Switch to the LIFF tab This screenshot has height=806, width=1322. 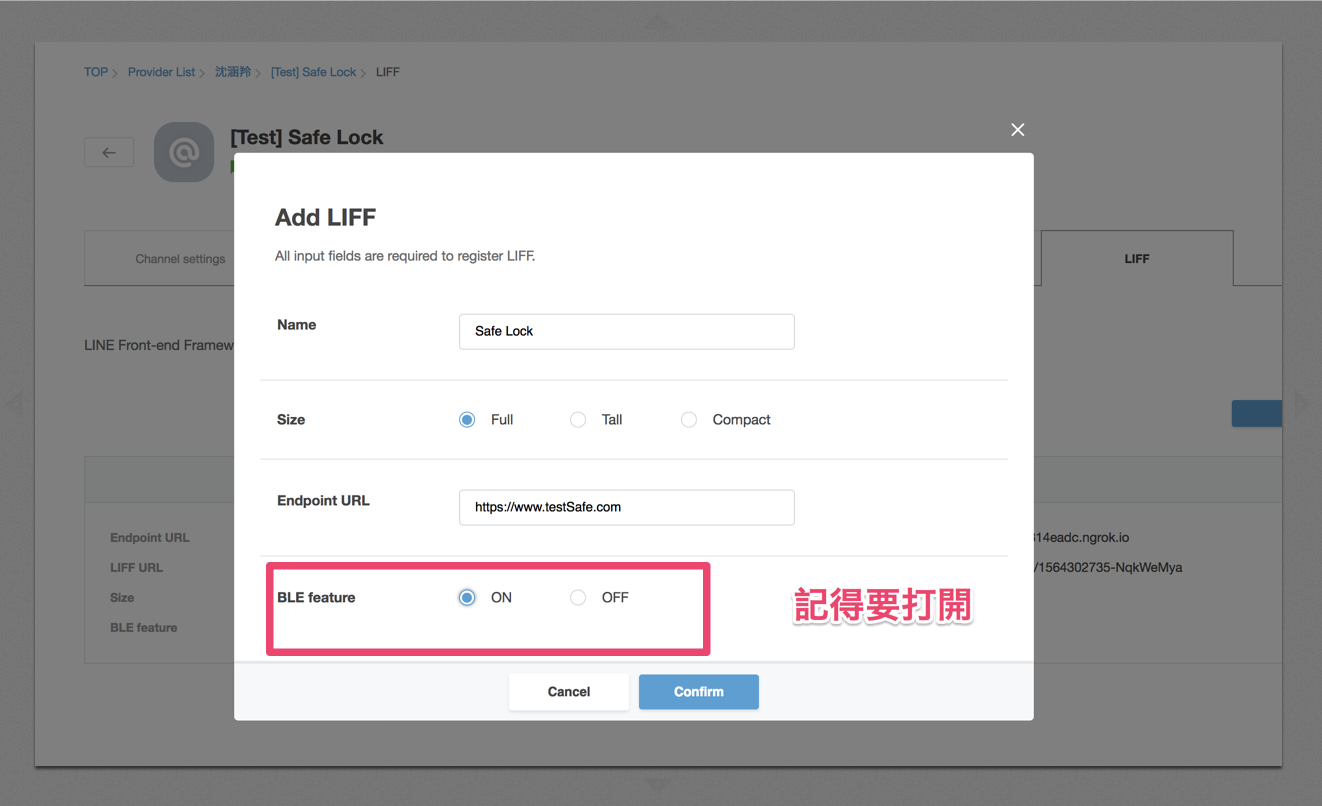point(1137,259)
